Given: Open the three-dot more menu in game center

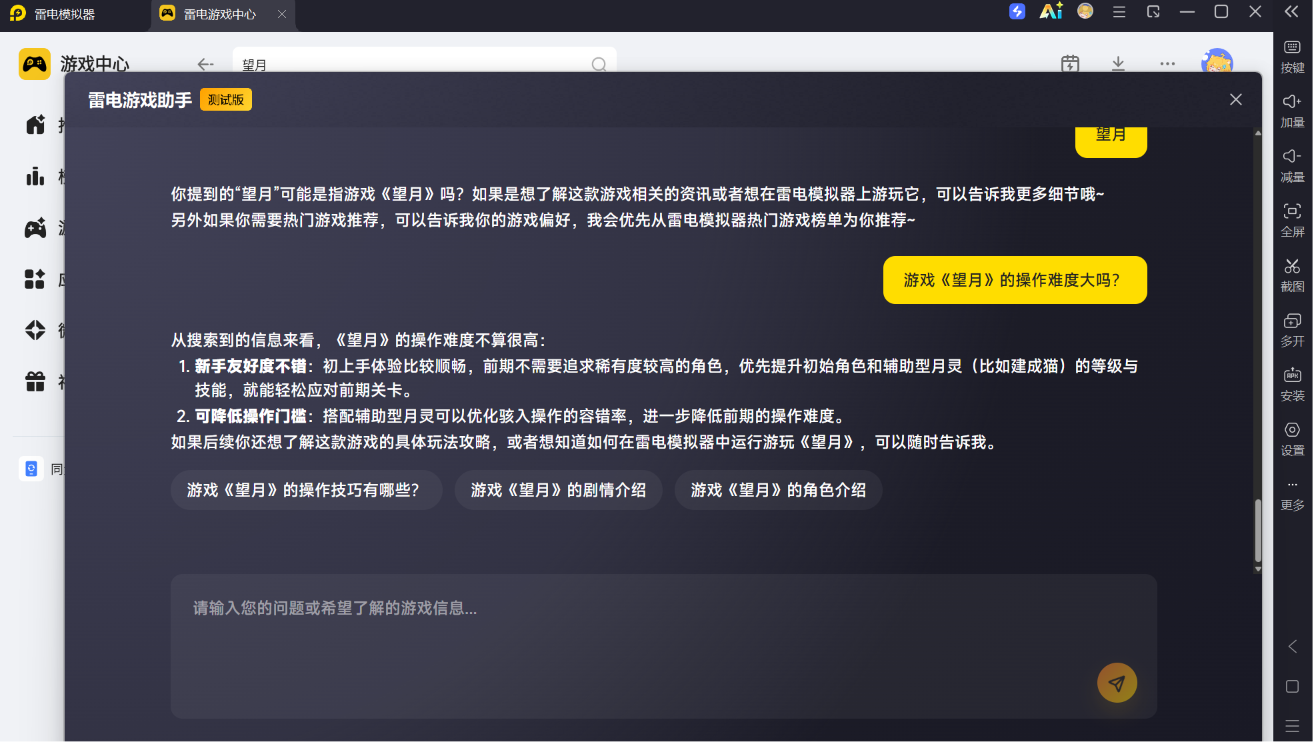Looking at the screenshot, I should [x=1167, y=63].
